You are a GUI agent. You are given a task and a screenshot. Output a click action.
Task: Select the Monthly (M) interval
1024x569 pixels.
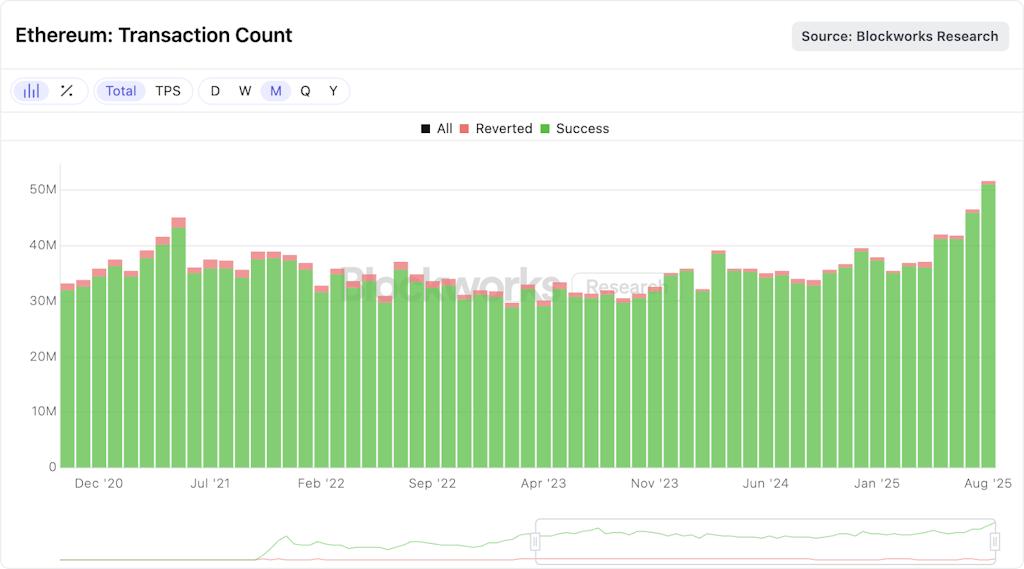point(275,91)
